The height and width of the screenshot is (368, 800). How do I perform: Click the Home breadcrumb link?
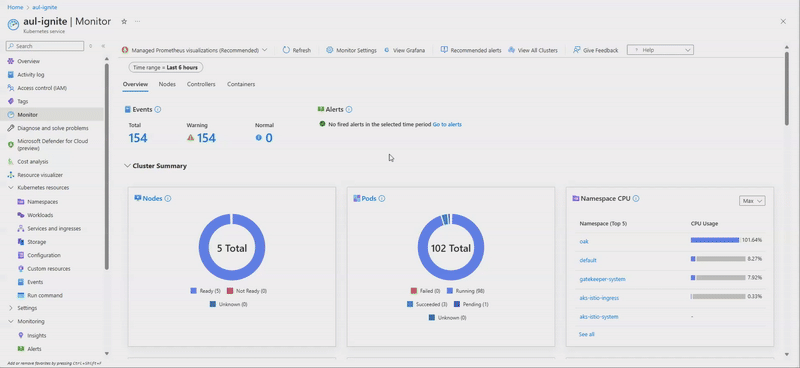(x=15, y=7)
